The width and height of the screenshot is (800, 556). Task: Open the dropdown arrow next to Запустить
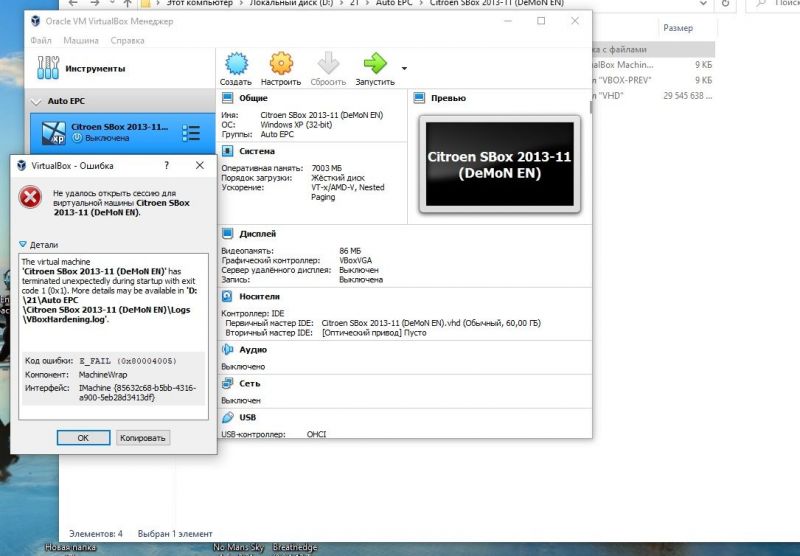[x=404, y=68]
